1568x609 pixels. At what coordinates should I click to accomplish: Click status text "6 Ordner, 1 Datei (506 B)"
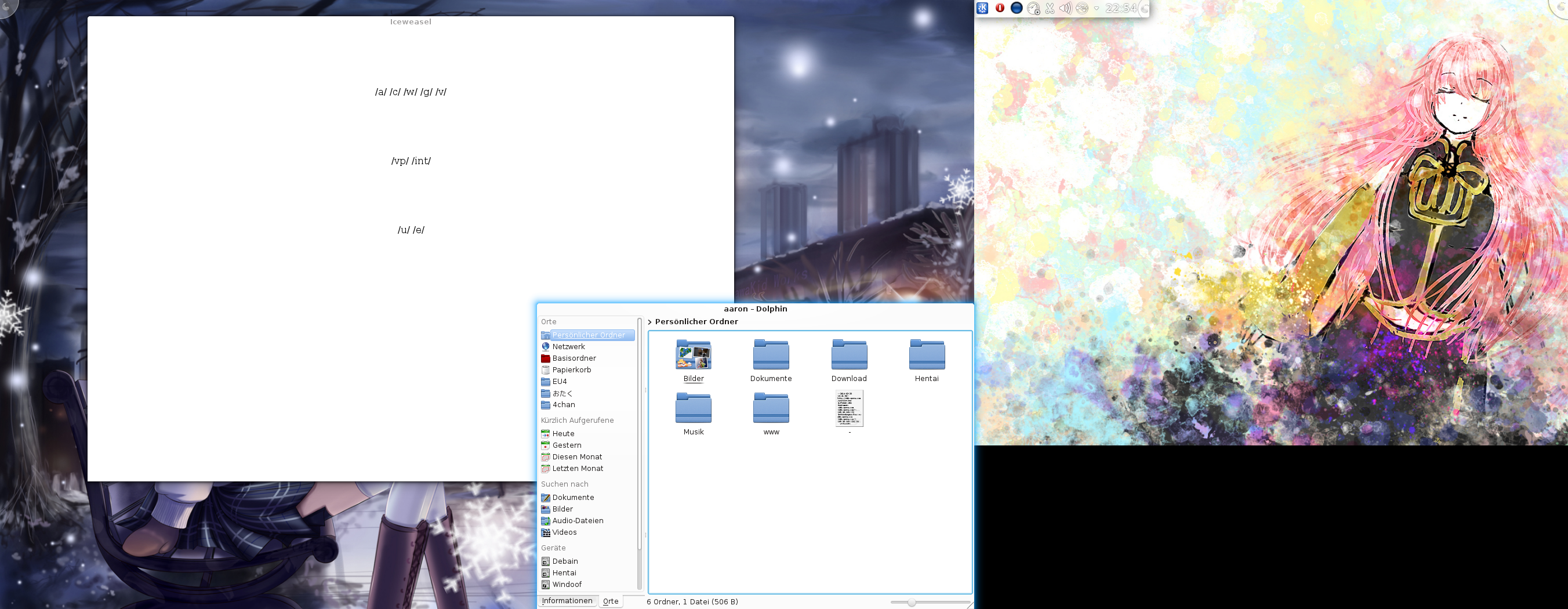point(692,601)
